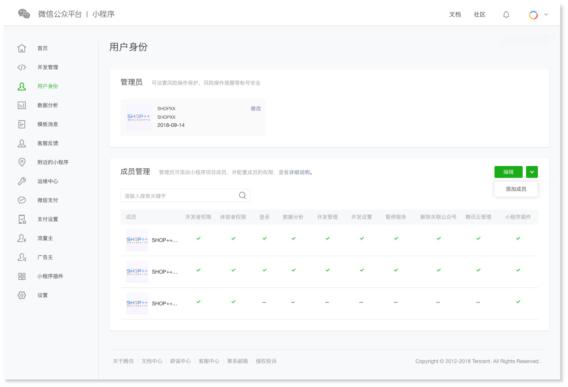
Task: Click the green 编辑 button
Action: pos(508,172)
